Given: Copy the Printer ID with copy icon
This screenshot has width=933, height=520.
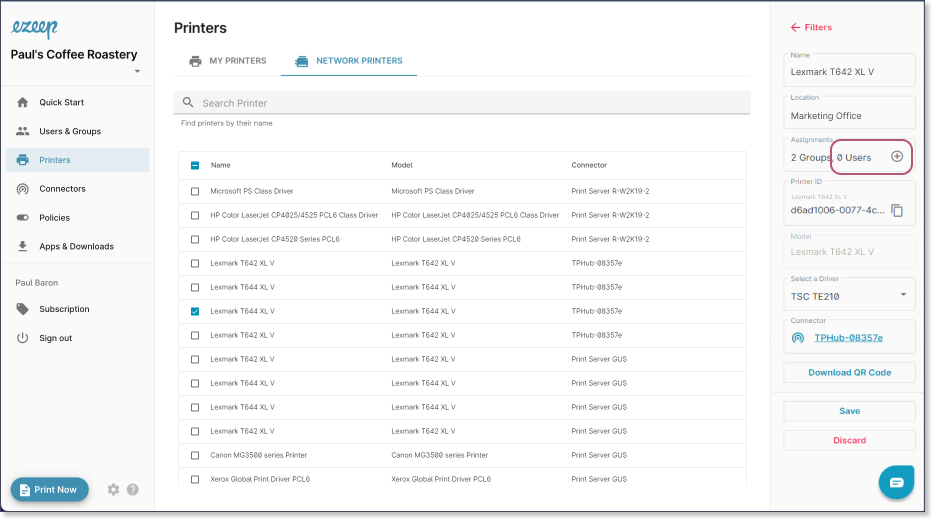Looking at the screenshot, I should point(897,210).
